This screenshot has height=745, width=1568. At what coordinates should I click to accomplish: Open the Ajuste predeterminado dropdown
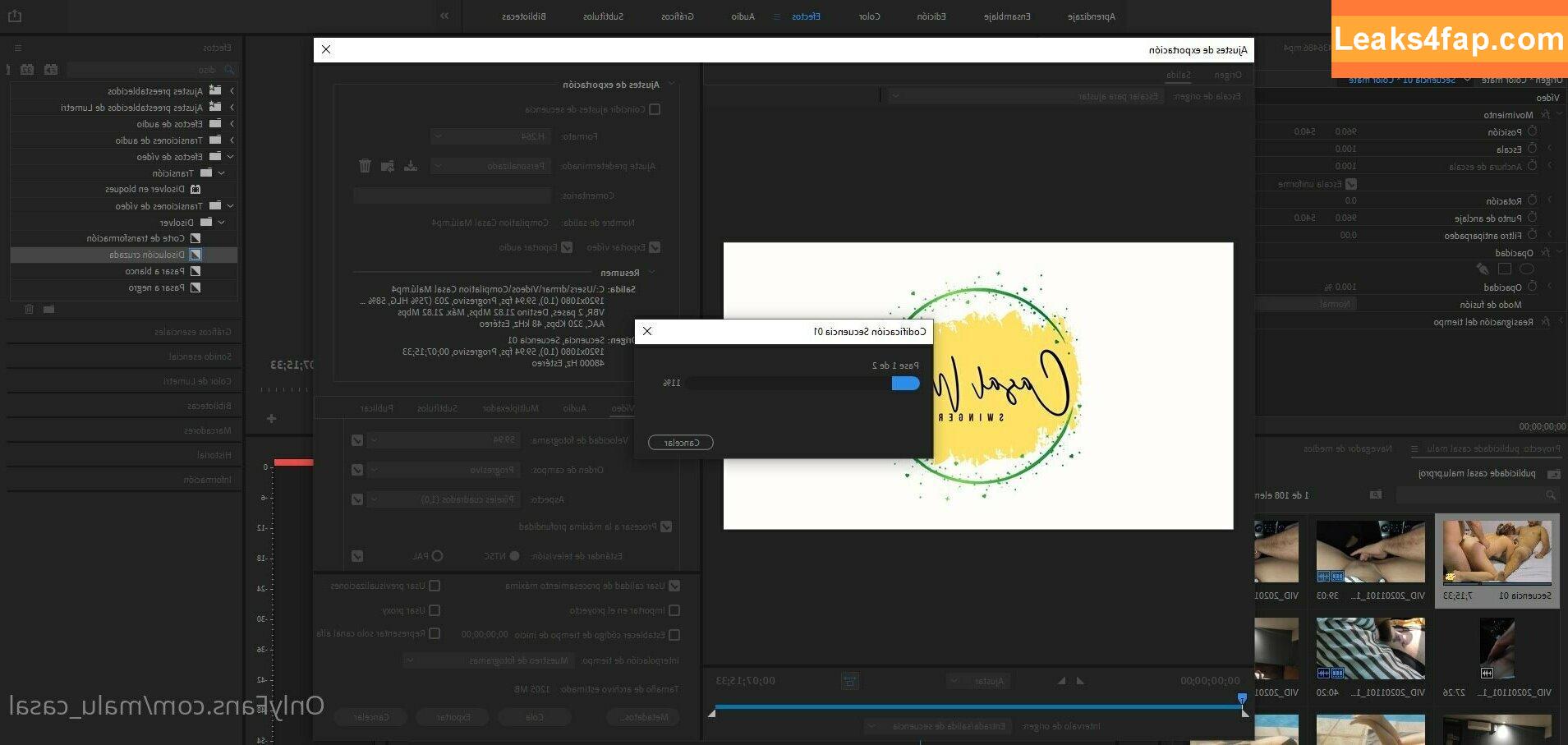(x=491, y=166)
